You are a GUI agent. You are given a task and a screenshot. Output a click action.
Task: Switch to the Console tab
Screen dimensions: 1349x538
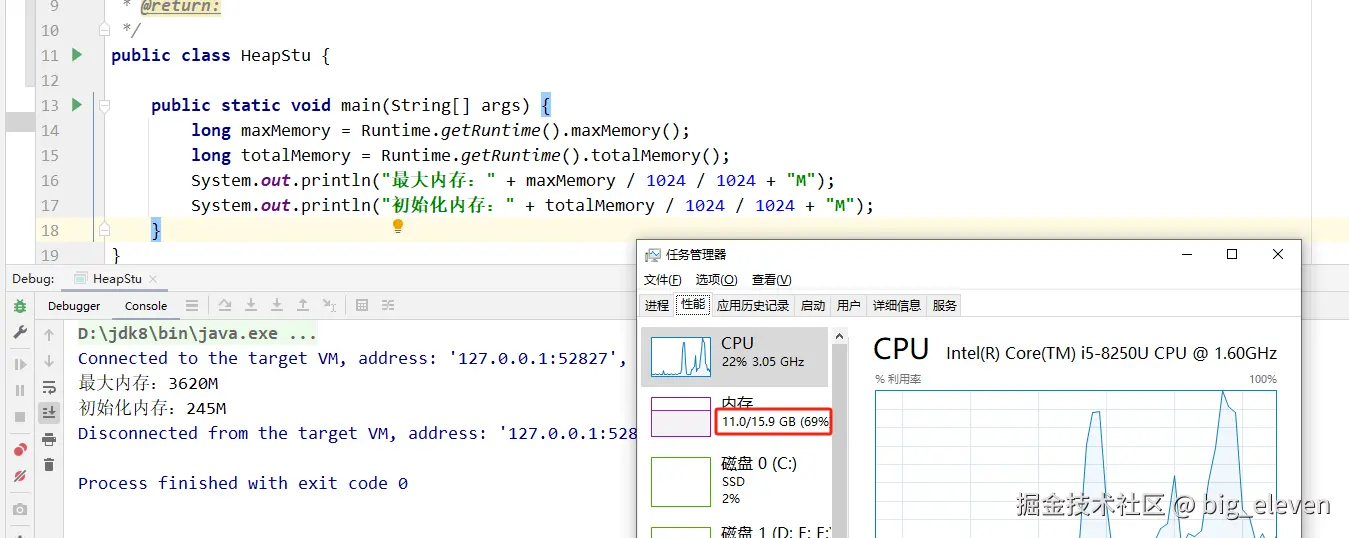[146, 306]
